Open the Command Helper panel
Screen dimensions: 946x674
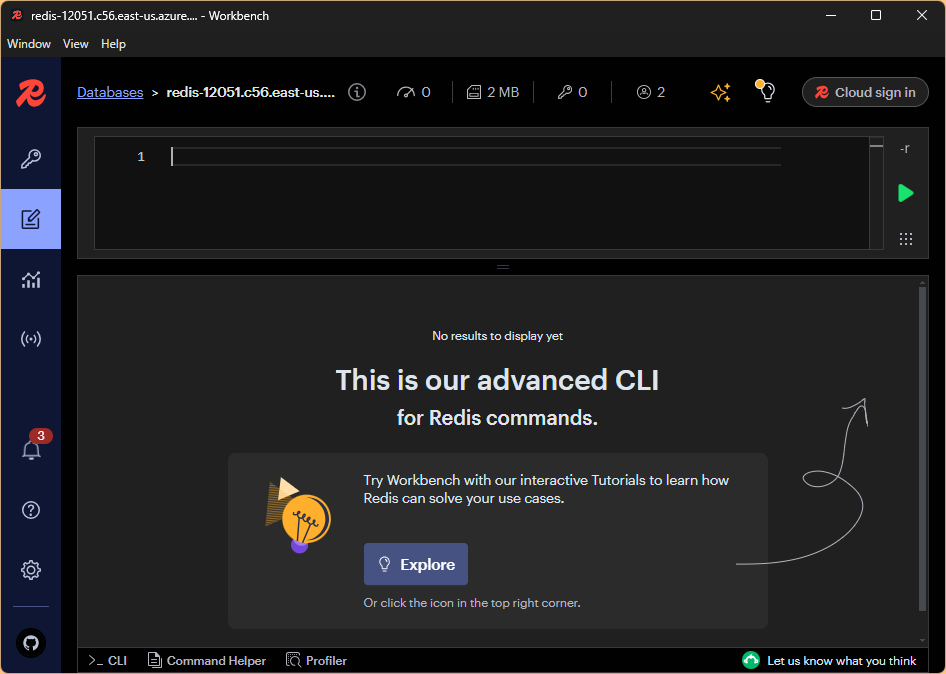[207, 661]
